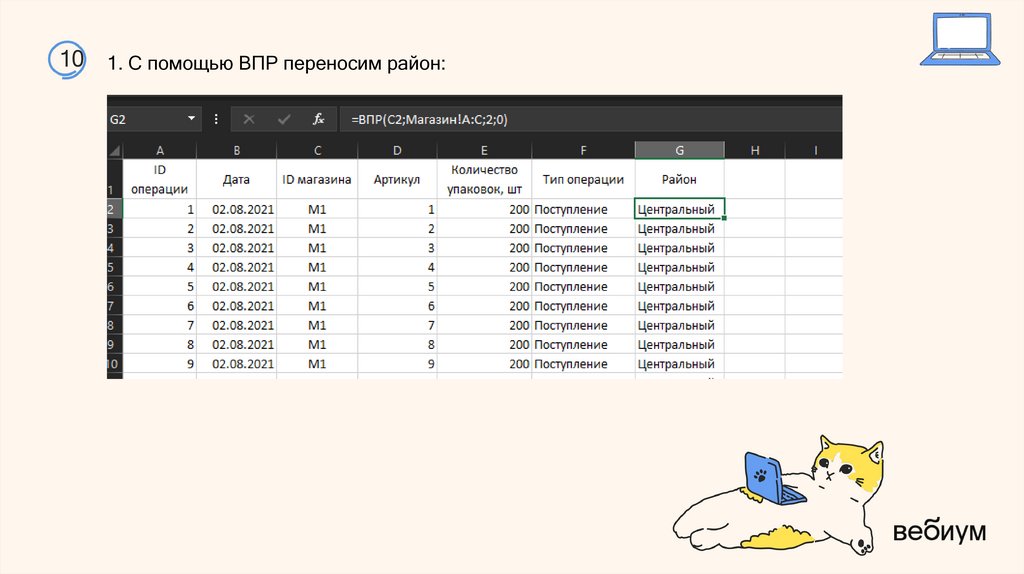The width and height of the screenshot is (1024, 574).
Task: Select row 5 header
Action: 114,267
